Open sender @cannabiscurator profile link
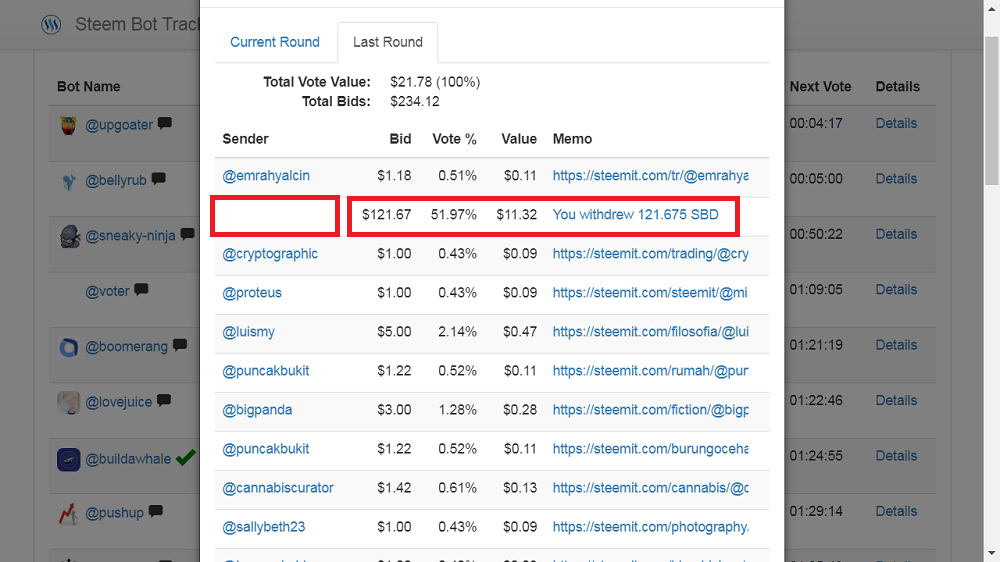 click(277, 488)
